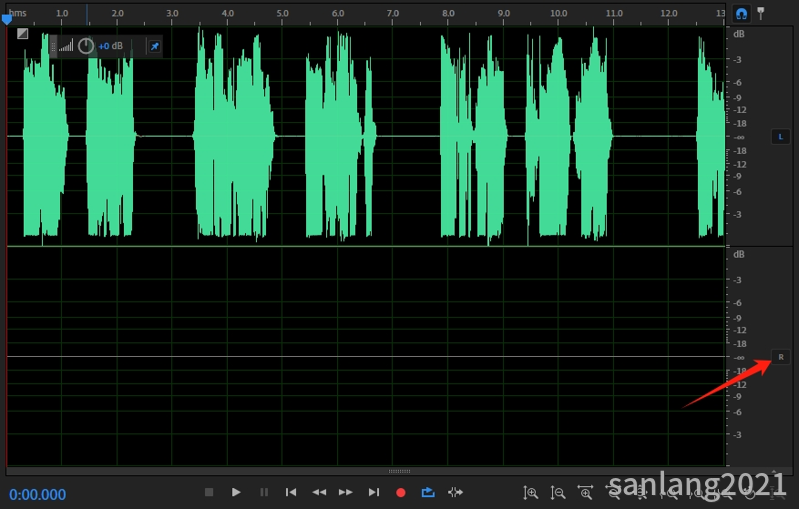This screenshot has height=509, width=799.
Task: Click the Pause button
Action: coord(264,492)
